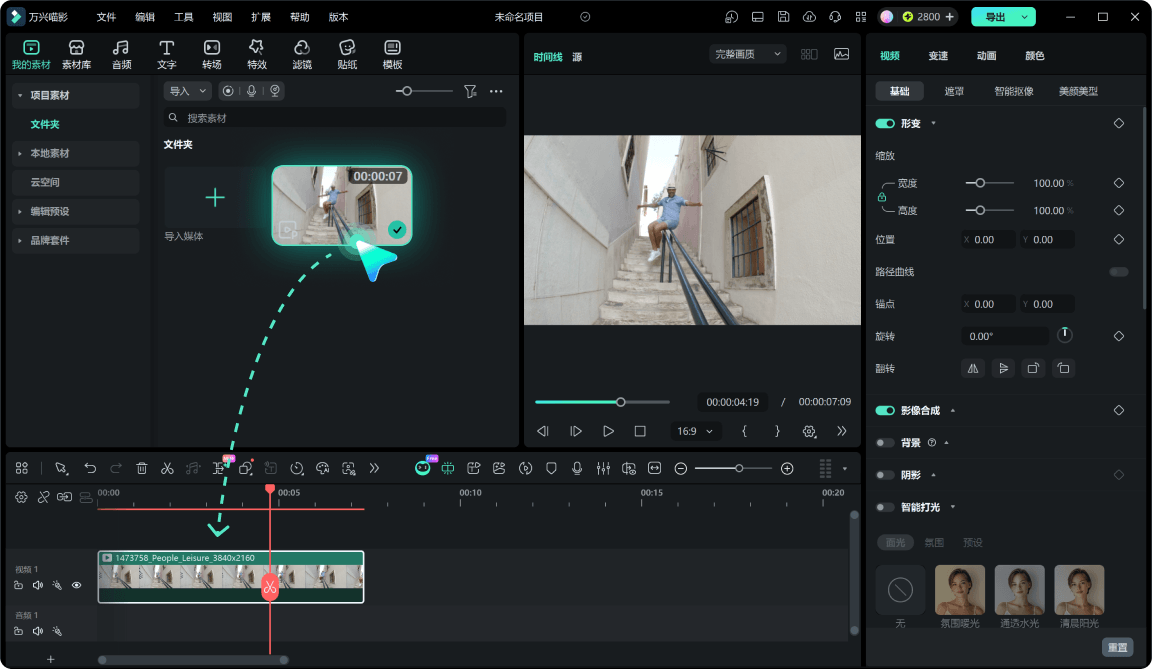Open the 文件 menu
1152x669 pixels.
coord(107,17)
